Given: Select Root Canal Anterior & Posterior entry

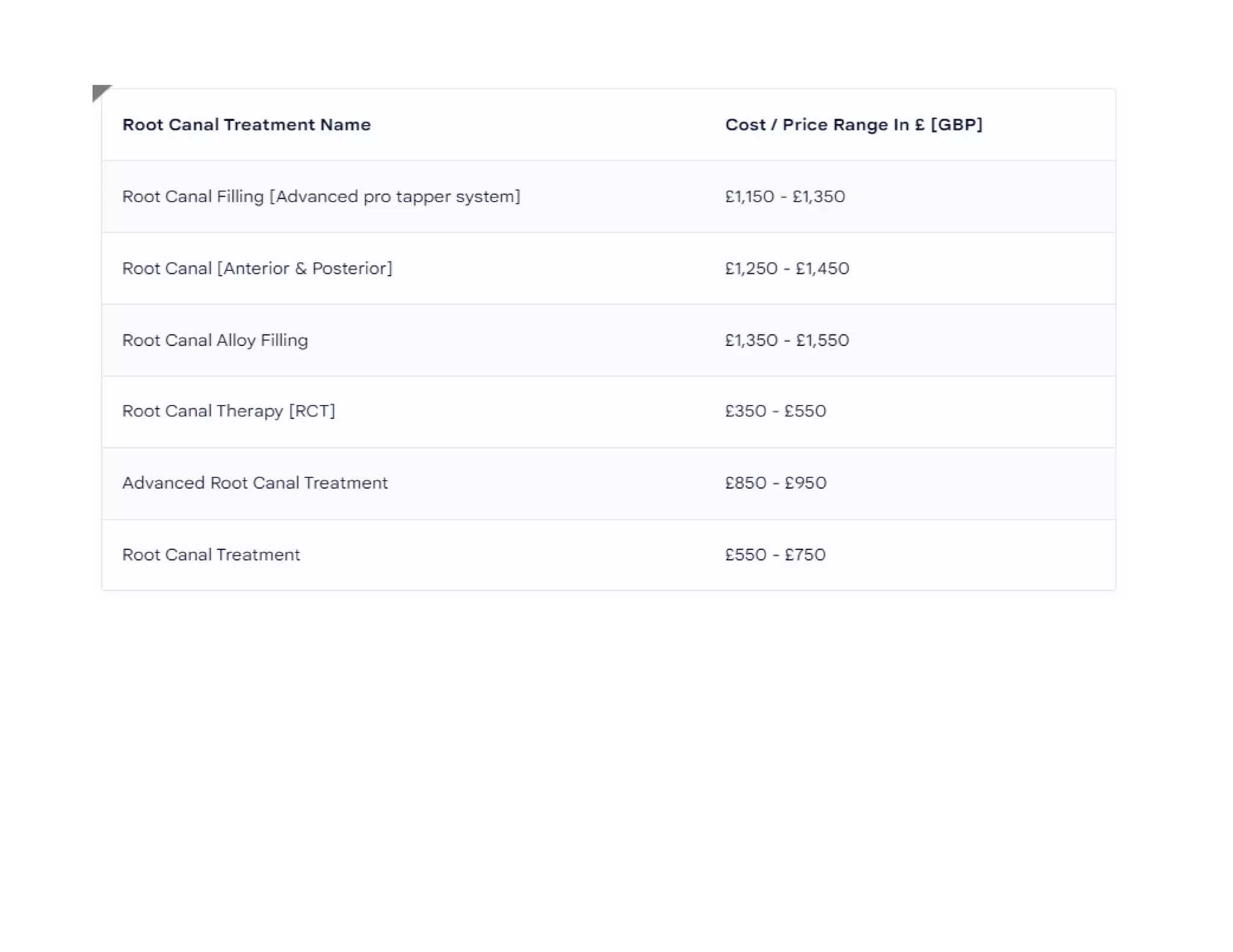Looking at the screenshot, I should click(x=257, y=268).
